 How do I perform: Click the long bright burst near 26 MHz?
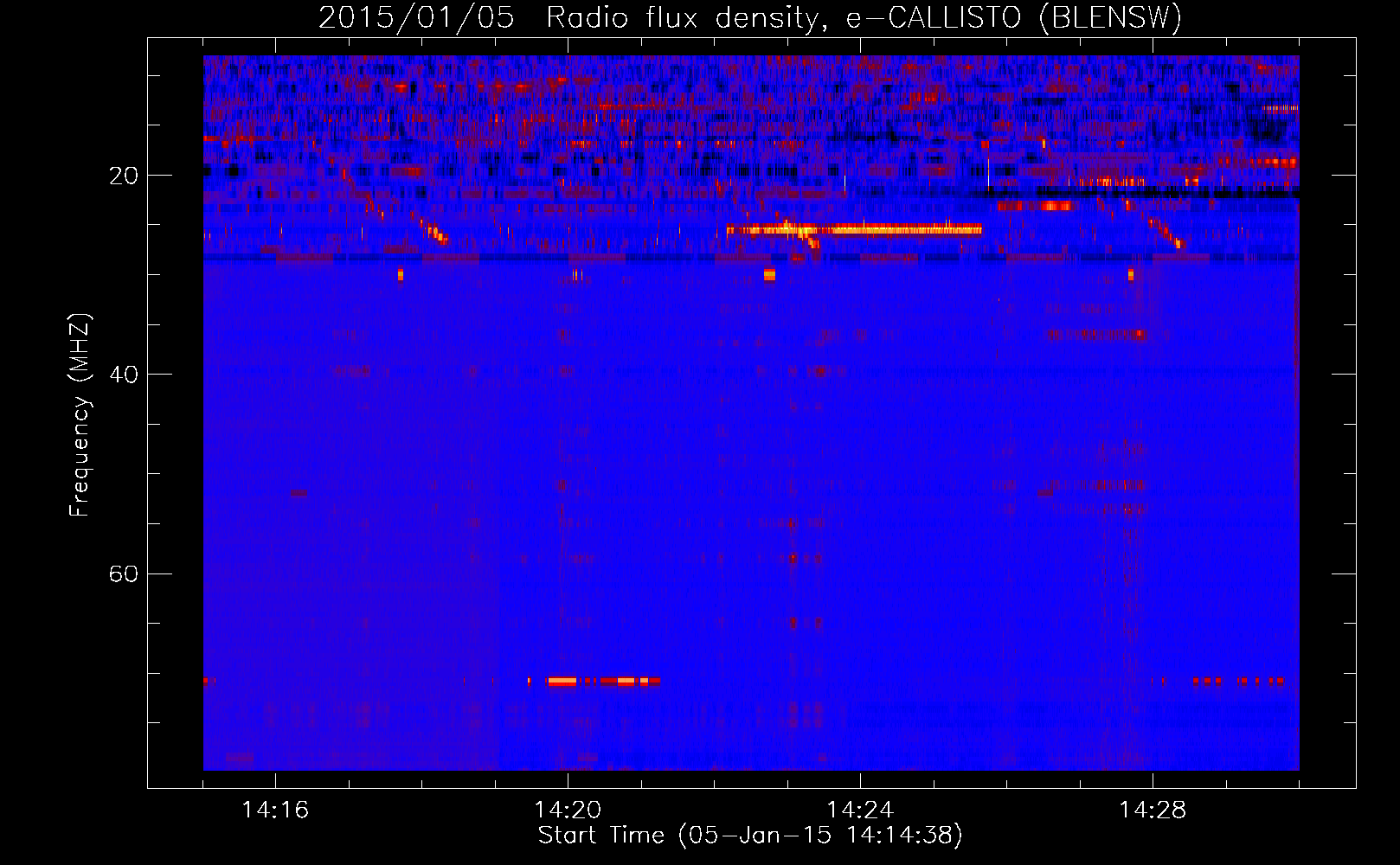point(854,229)
